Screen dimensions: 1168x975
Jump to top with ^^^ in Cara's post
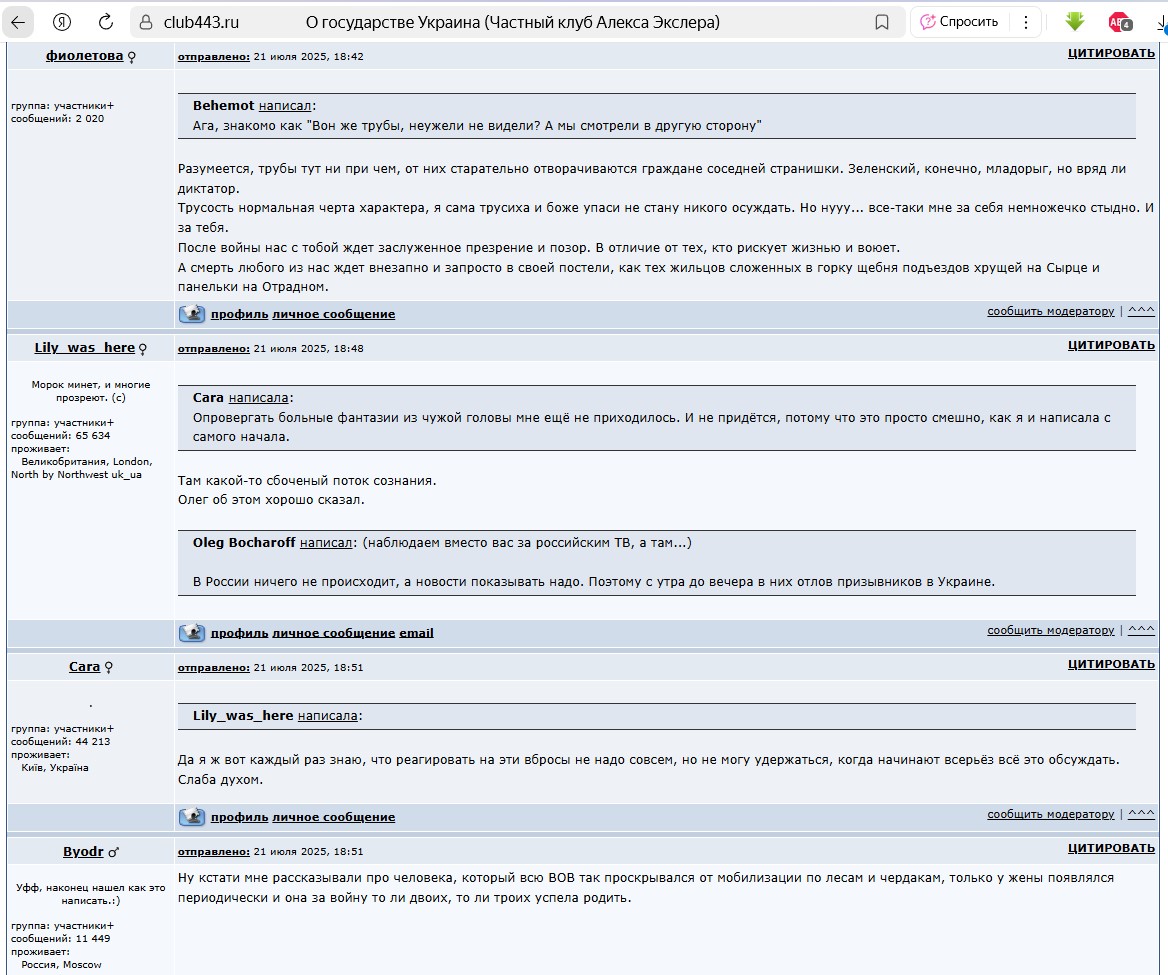(1141, 814)
